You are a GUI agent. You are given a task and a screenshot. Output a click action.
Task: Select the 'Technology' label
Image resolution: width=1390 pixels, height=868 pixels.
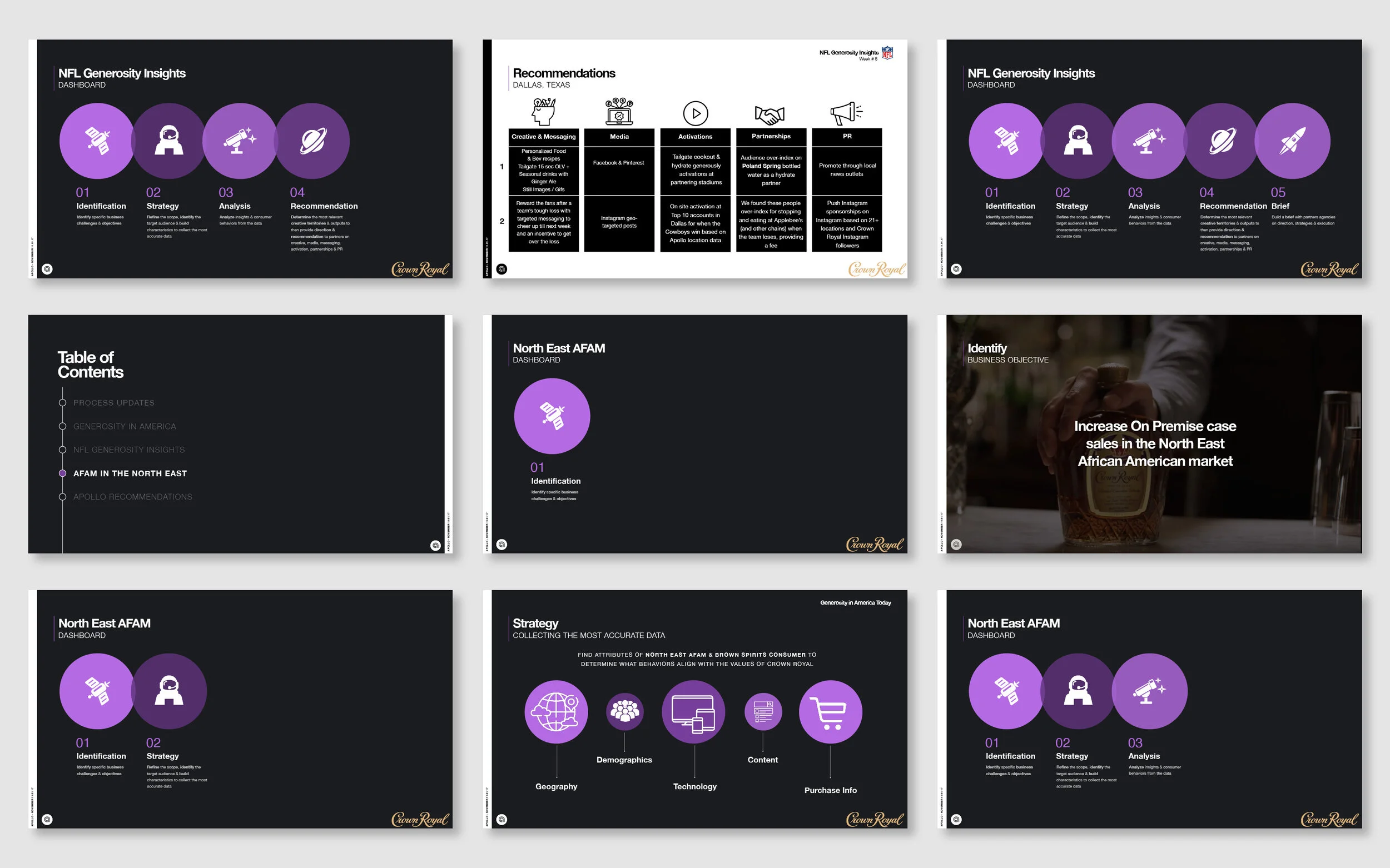coord(694,786)
